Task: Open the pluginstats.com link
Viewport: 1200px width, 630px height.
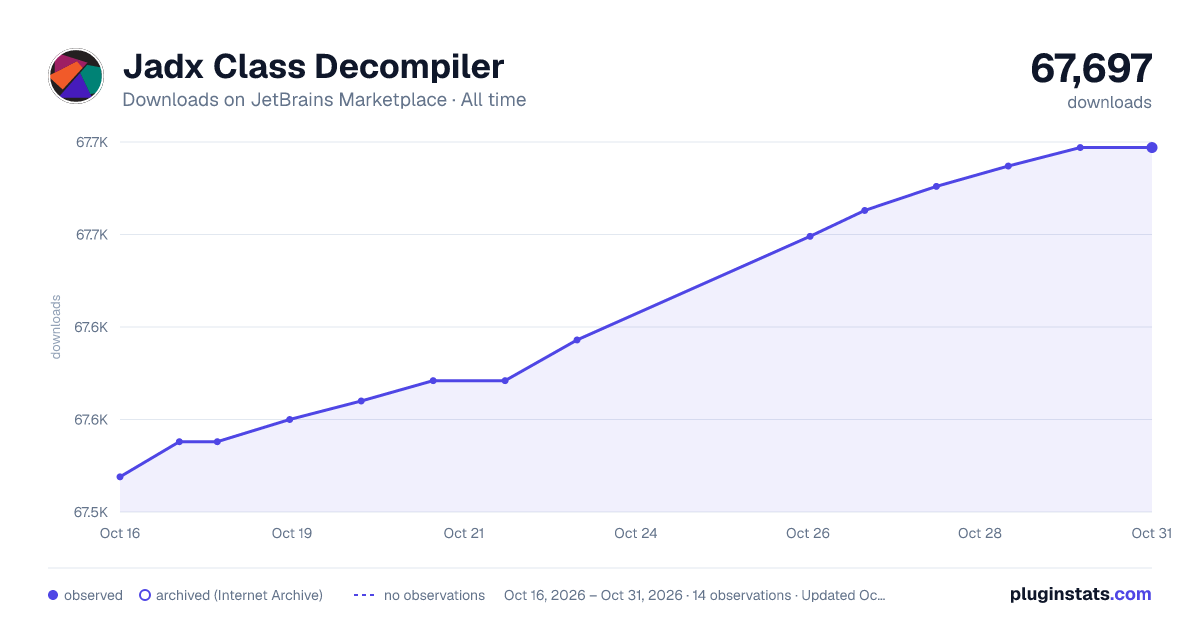Action: 1081,594
